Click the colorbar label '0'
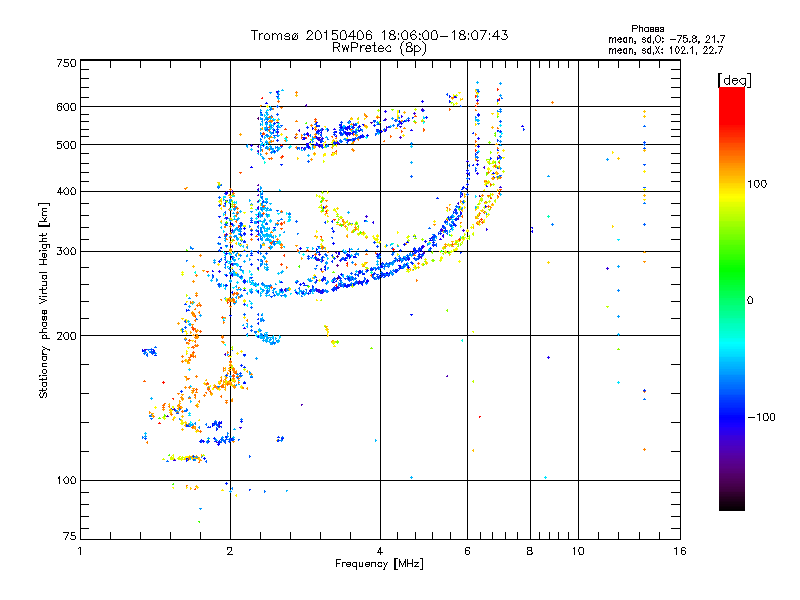 749,301
